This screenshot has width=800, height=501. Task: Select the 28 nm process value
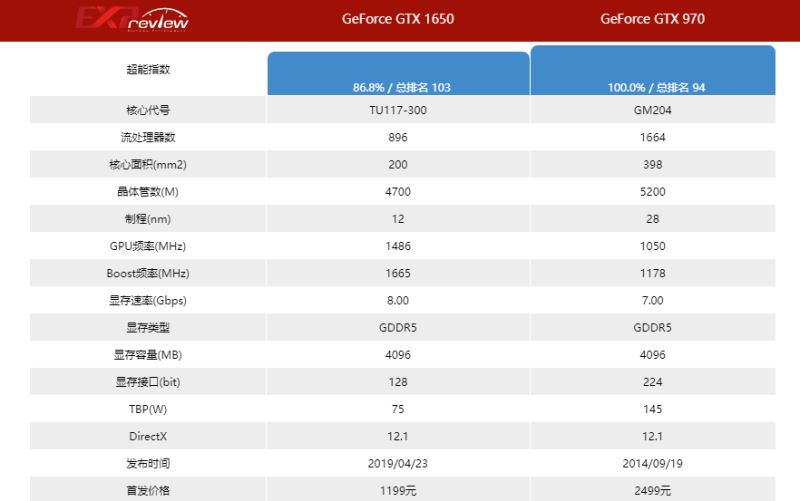pyautogui.click(x=653, y=218)
